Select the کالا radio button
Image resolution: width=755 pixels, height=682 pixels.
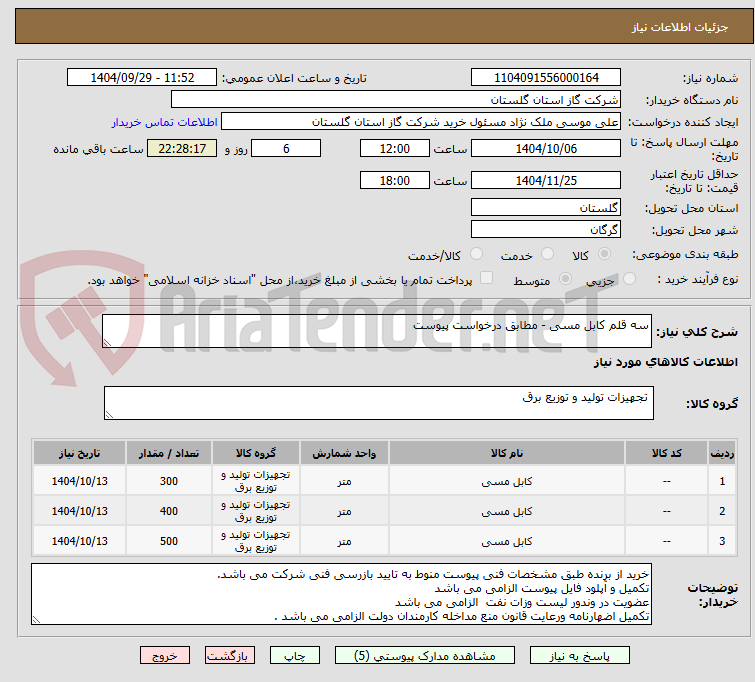604,254
